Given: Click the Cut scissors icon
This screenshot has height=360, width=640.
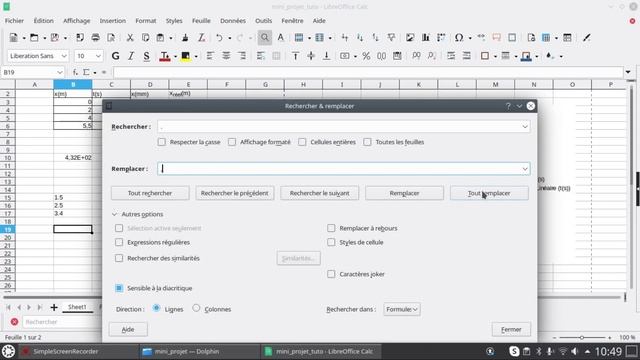Looking at the screenshot, I should coord(130,38).
